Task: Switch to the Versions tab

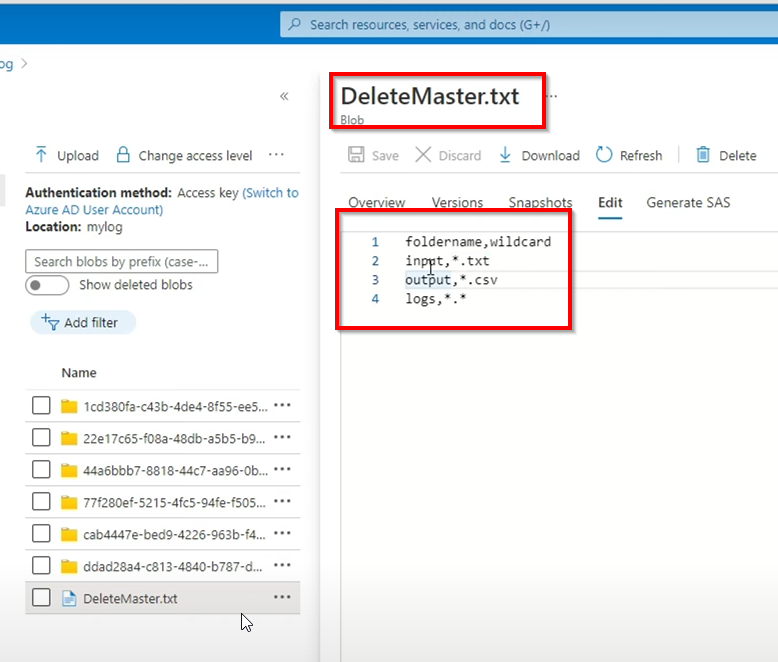Action: tap(457, 202)
